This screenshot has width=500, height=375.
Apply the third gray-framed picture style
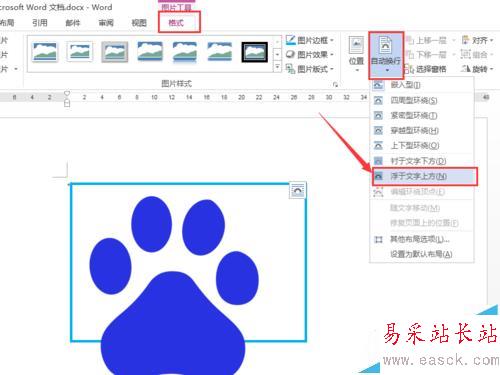pyautogui.click(x=114, y=52)
